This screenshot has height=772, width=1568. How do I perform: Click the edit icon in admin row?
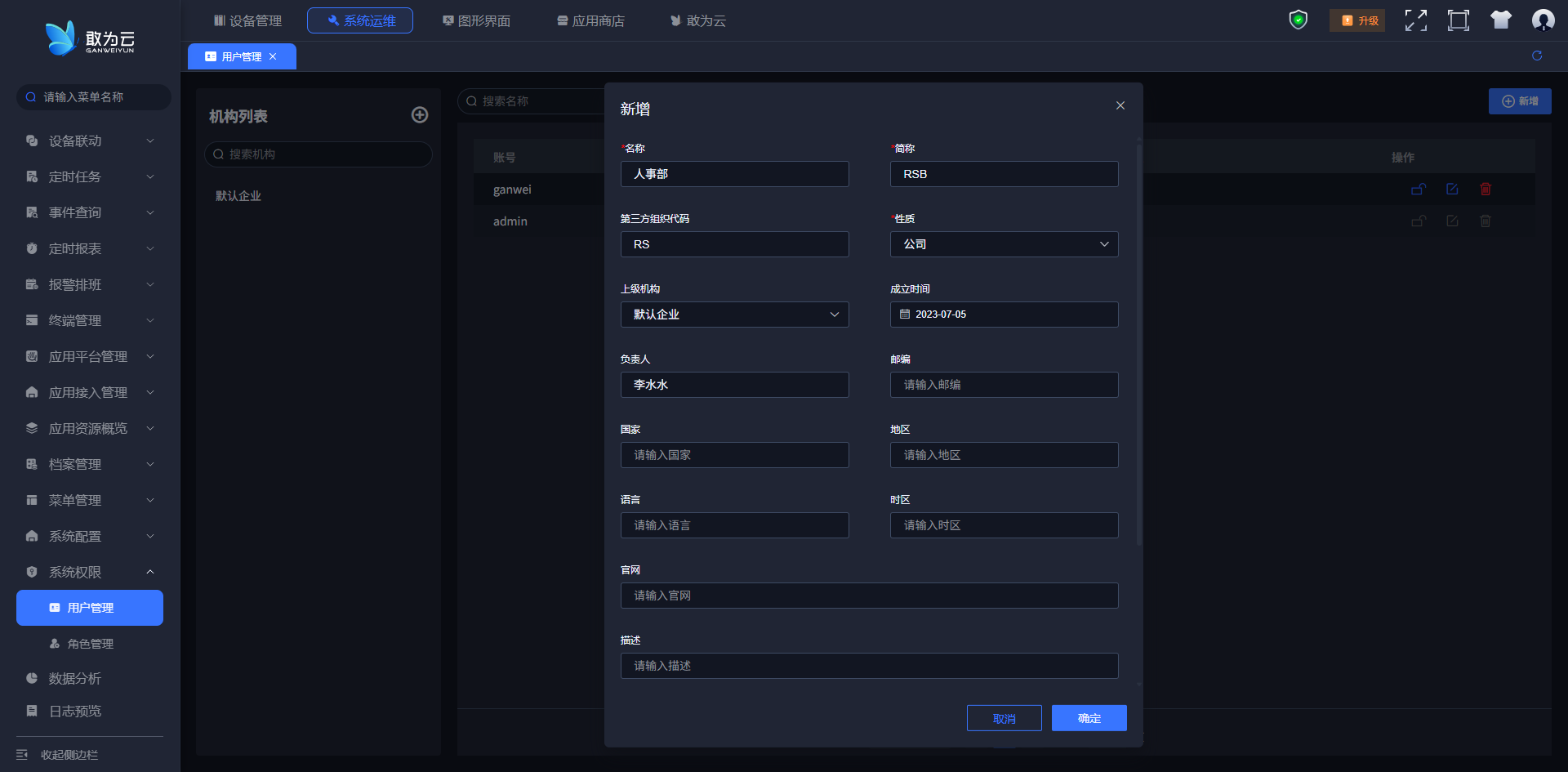coord(1452,221)
